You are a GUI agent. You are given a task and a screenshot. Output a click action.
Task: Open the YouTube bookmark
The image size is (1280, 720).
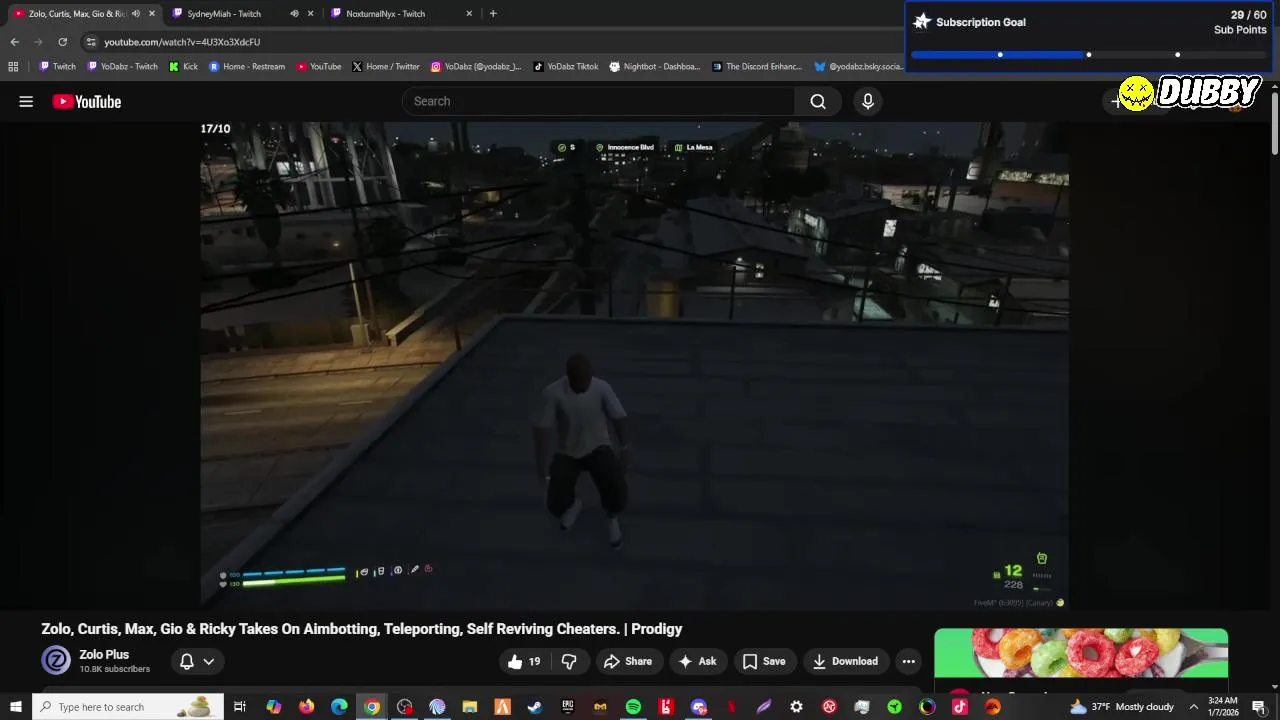(x=319, y=66)
